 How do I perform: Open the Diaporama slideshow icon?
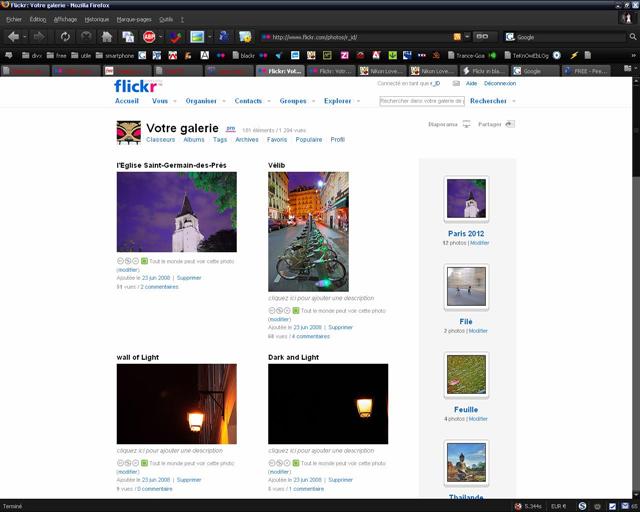466,125
